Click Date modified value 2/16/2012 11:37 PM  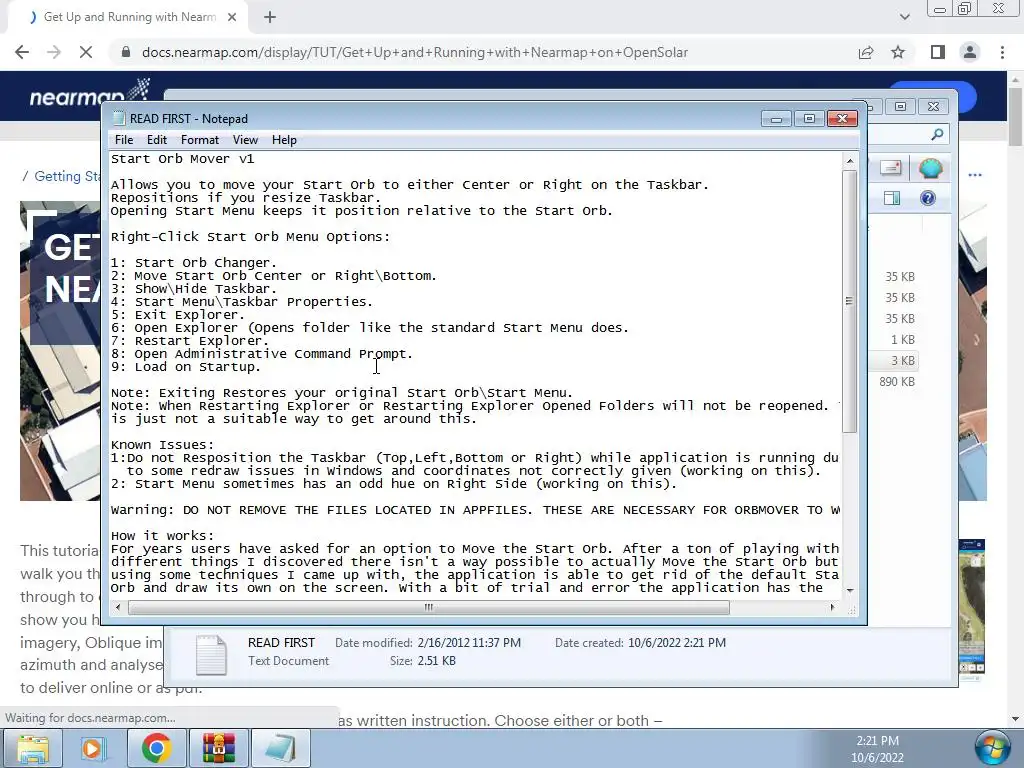(469, 643)
